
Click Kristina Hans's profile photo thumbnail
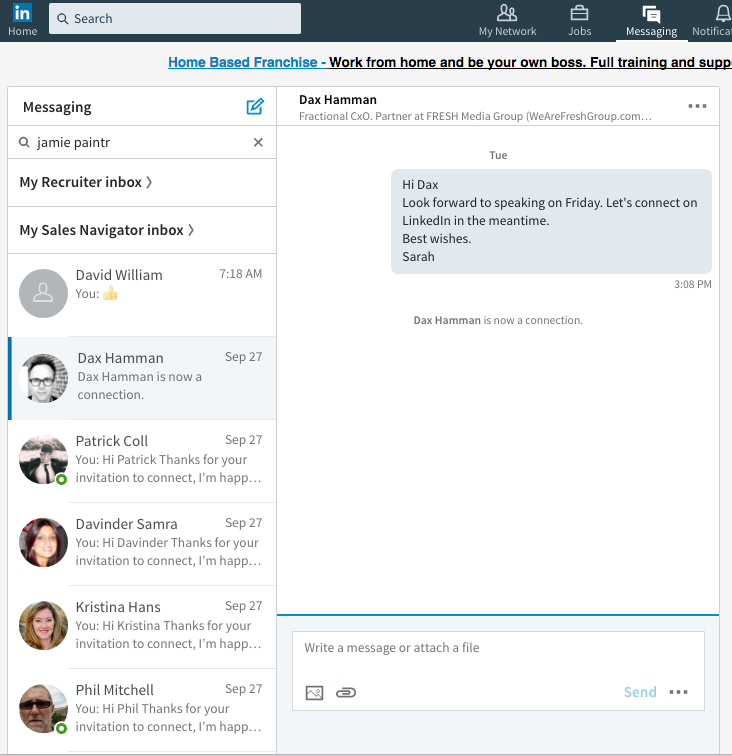(x=43, y=625)
